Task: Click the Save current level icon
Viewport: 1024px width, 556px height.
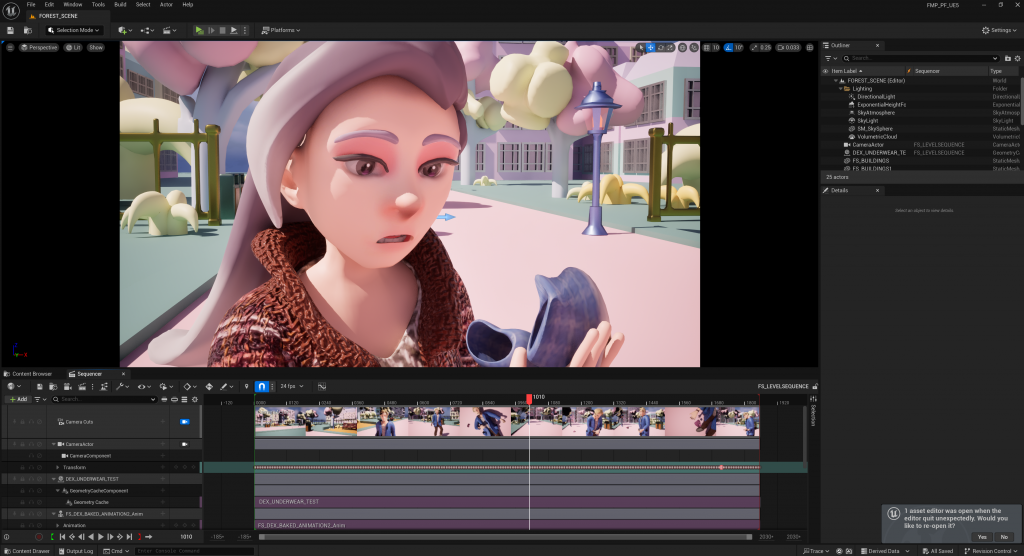Action: tap(11, 30)
